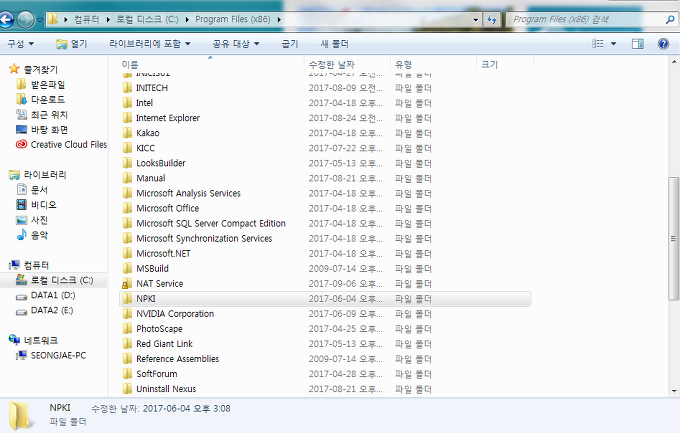Viewport: 680px width, 433px height.
Task: Open the 라이브러리에 포함 menu
Action: tap(150, 44)
